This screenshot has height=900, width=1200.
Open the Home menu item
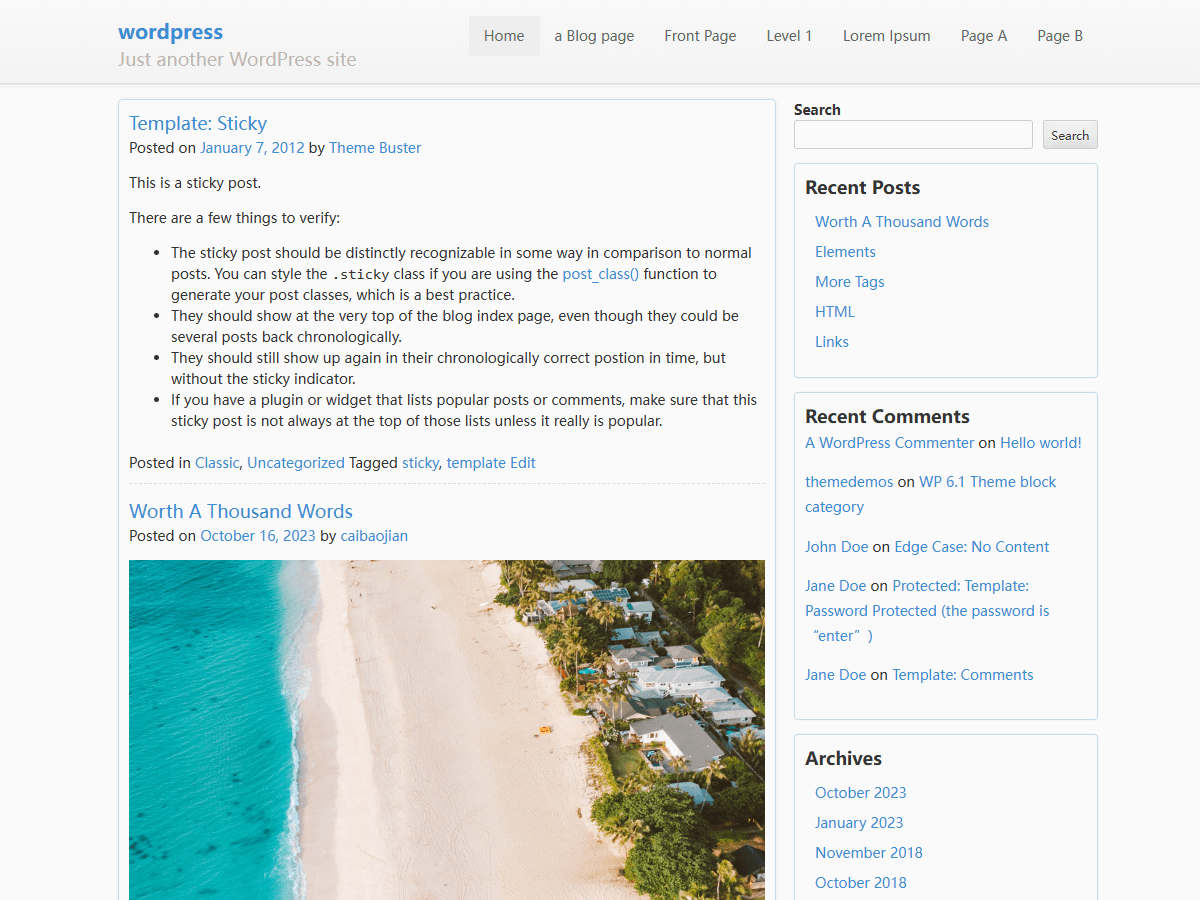[504, 36]
